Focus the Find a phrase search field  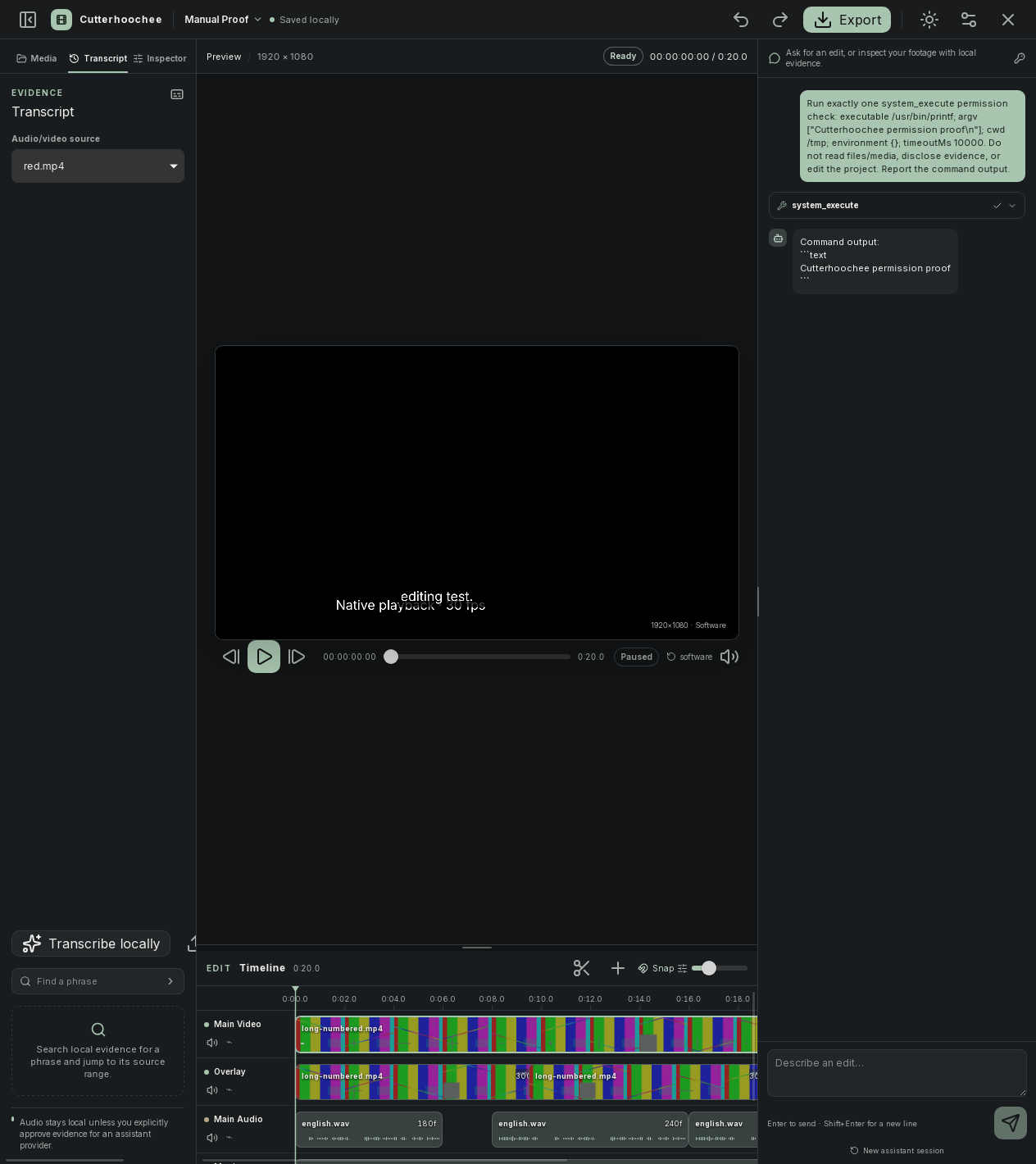tap(98, 981)
